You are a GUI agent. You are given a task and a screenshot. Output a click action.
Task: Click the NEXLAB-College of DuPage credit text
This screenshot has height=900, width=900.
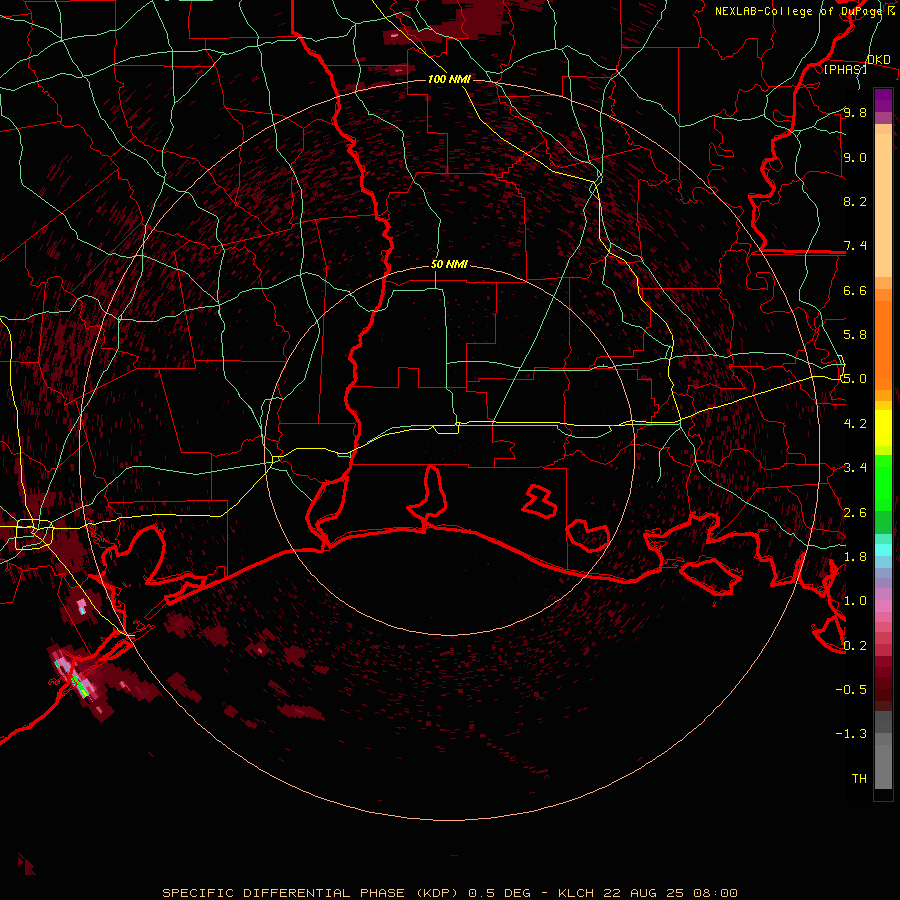(800, 11)
